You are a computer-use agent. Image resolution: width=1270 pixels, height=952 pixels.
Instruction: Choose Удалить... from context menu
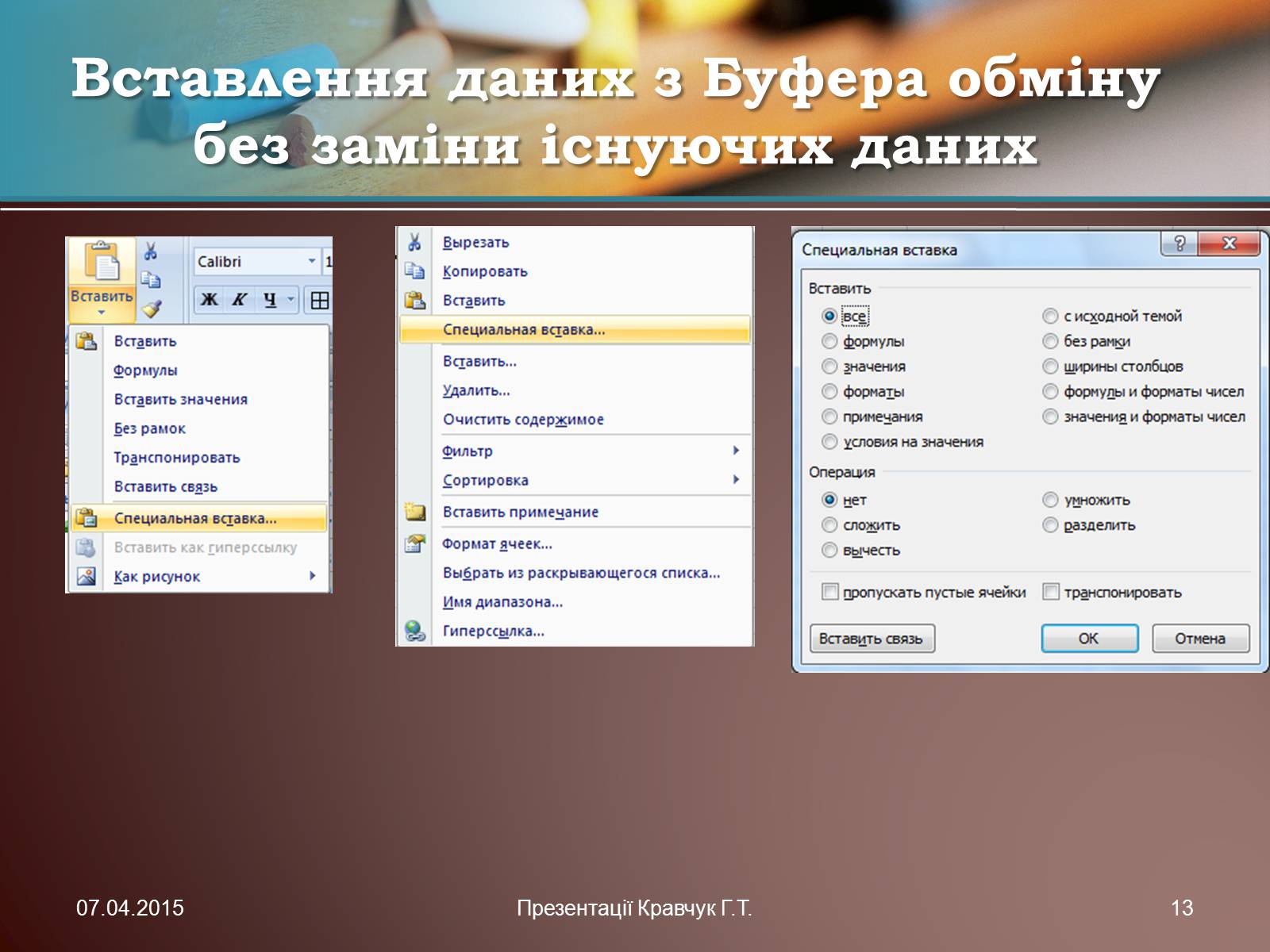575,390
